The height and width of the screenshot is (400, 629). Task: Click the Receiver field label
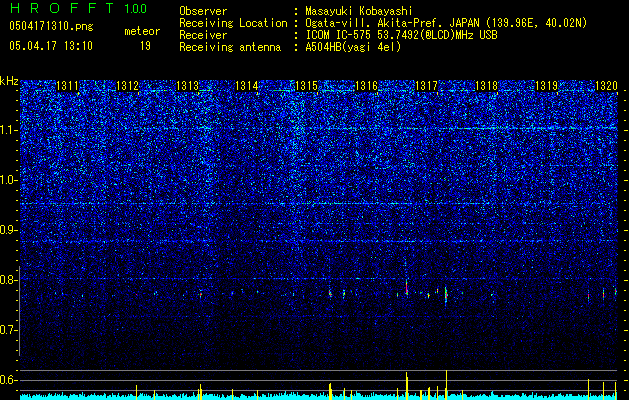point(203,35)
